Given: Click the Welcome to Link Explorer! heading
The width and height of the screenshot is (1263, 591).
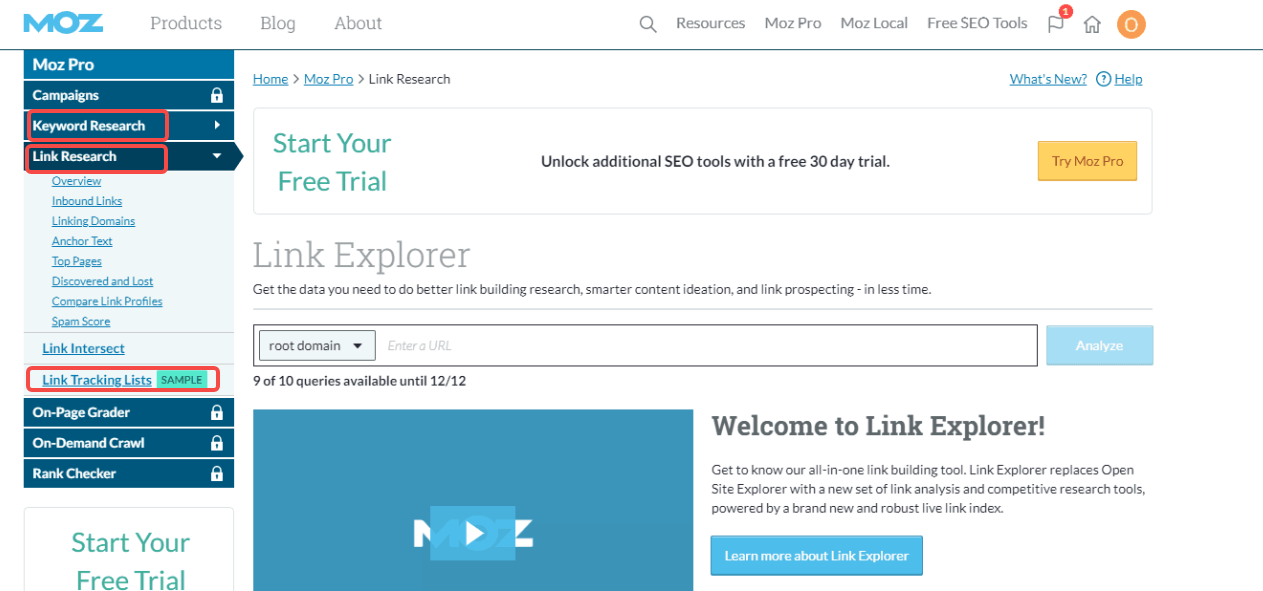Looking at the screenshot, I should 878,426.
